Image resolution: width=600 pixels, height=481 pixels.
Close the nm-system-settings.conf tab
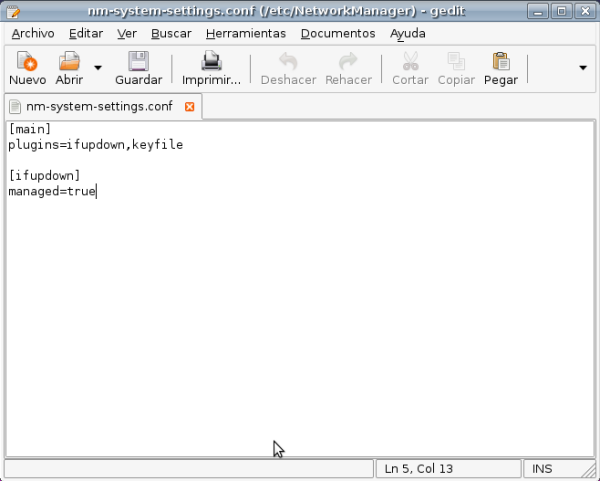[190, 106]
